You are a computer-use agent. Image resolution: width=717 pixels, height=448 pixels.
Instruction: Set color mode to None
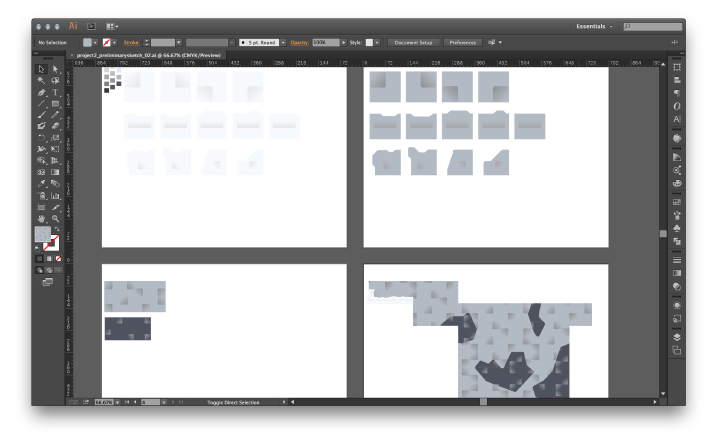coord(58,259)
